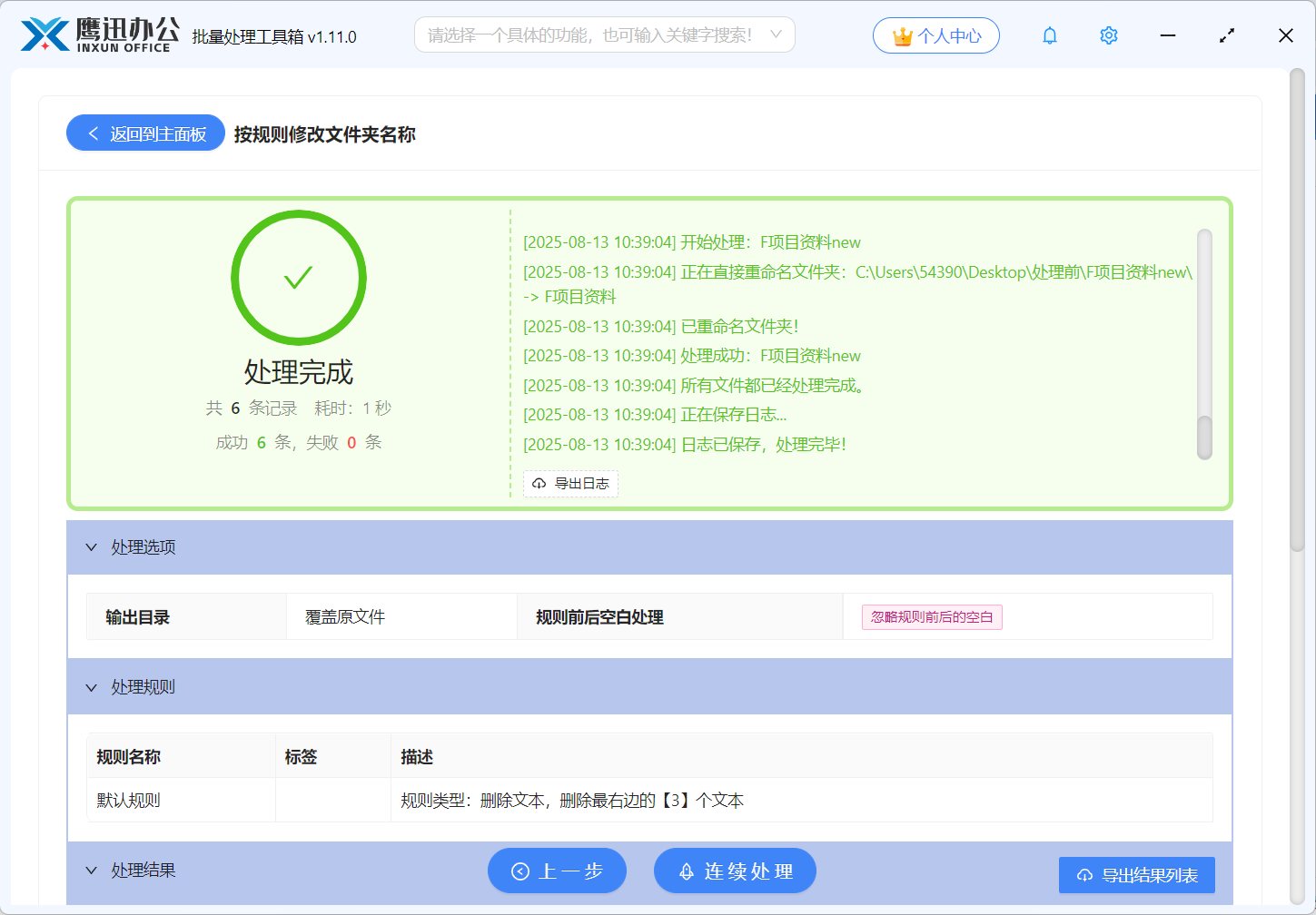Click log line 日志已保存，处理完毕!
The image size is (1316, 915).
[x=685, y=445]
